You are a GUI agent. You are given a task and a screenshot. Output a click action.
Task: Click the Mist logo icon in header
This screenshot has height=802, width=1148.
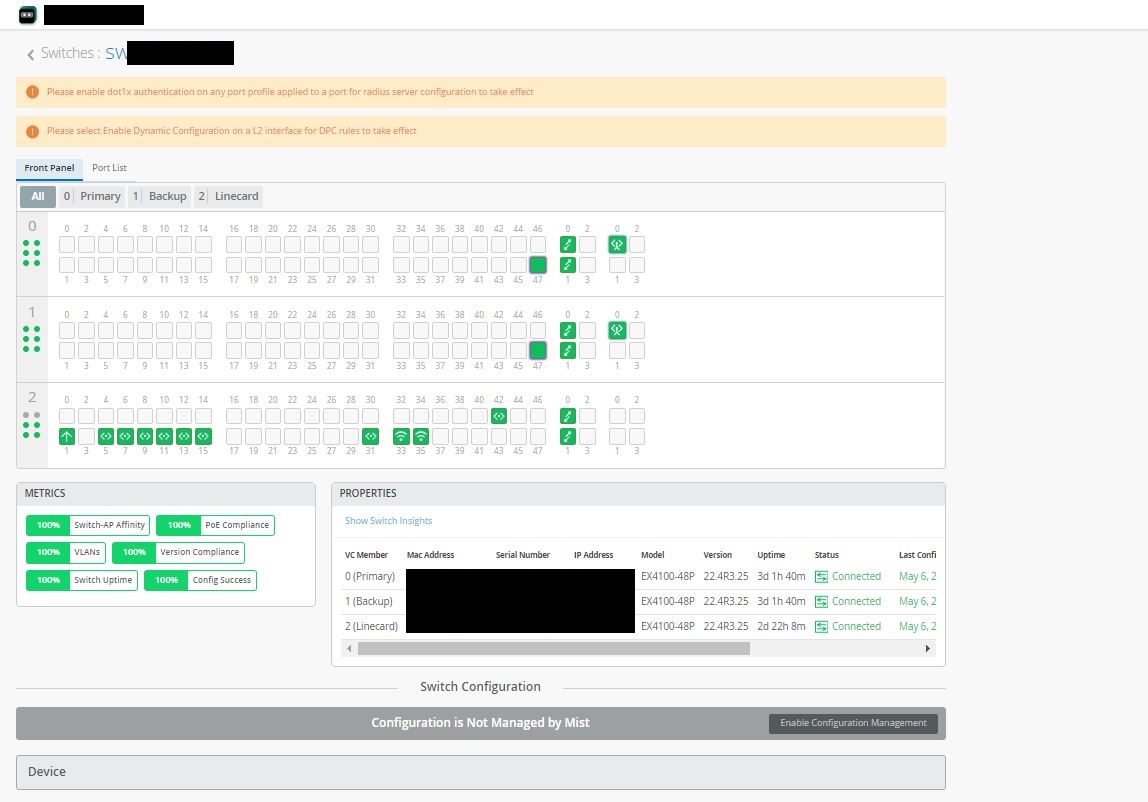28,15
